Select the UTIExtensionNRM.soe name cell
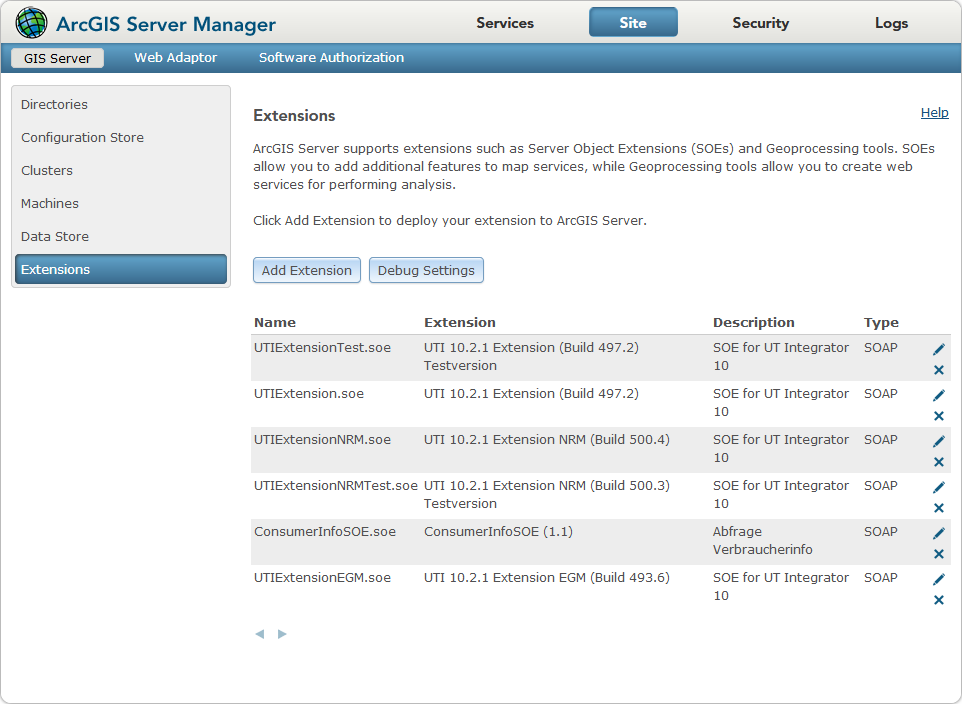 point(322,439)
